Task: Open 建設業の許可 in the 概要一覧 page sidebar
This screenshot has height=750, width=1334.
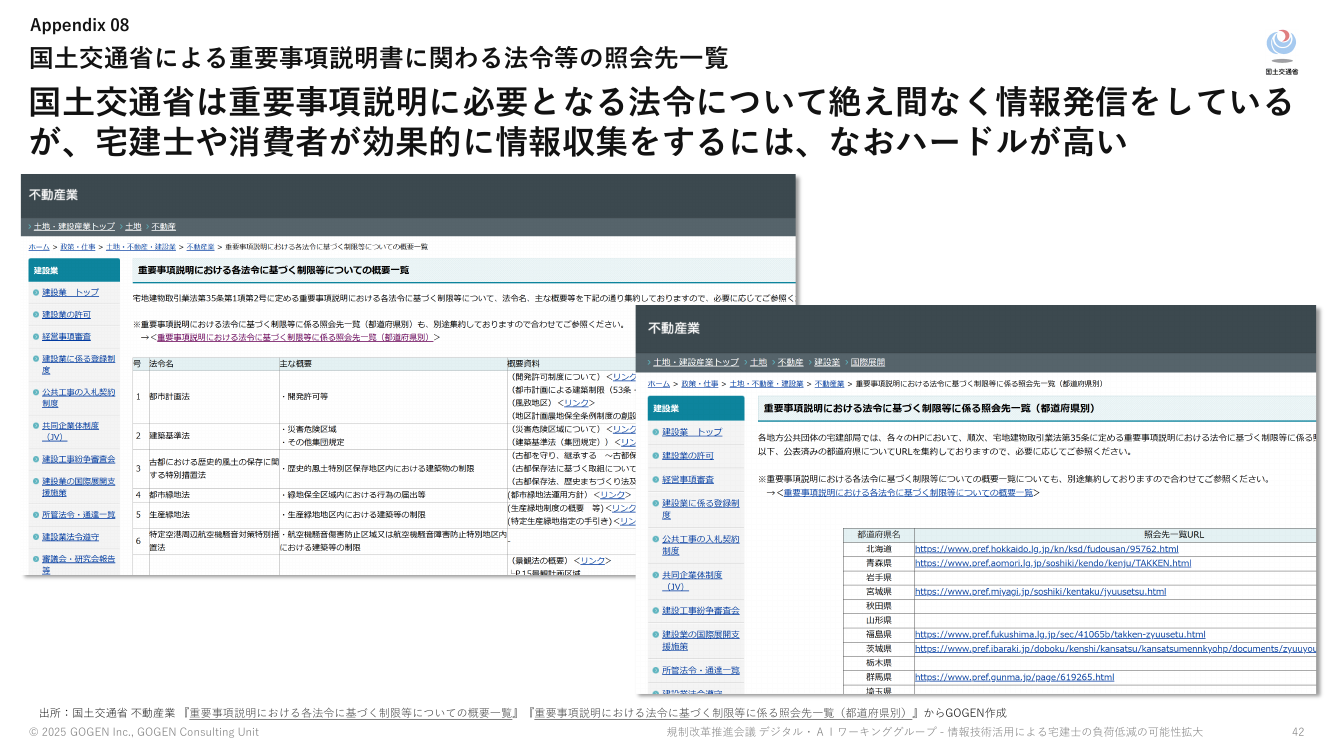Action: 66,315
